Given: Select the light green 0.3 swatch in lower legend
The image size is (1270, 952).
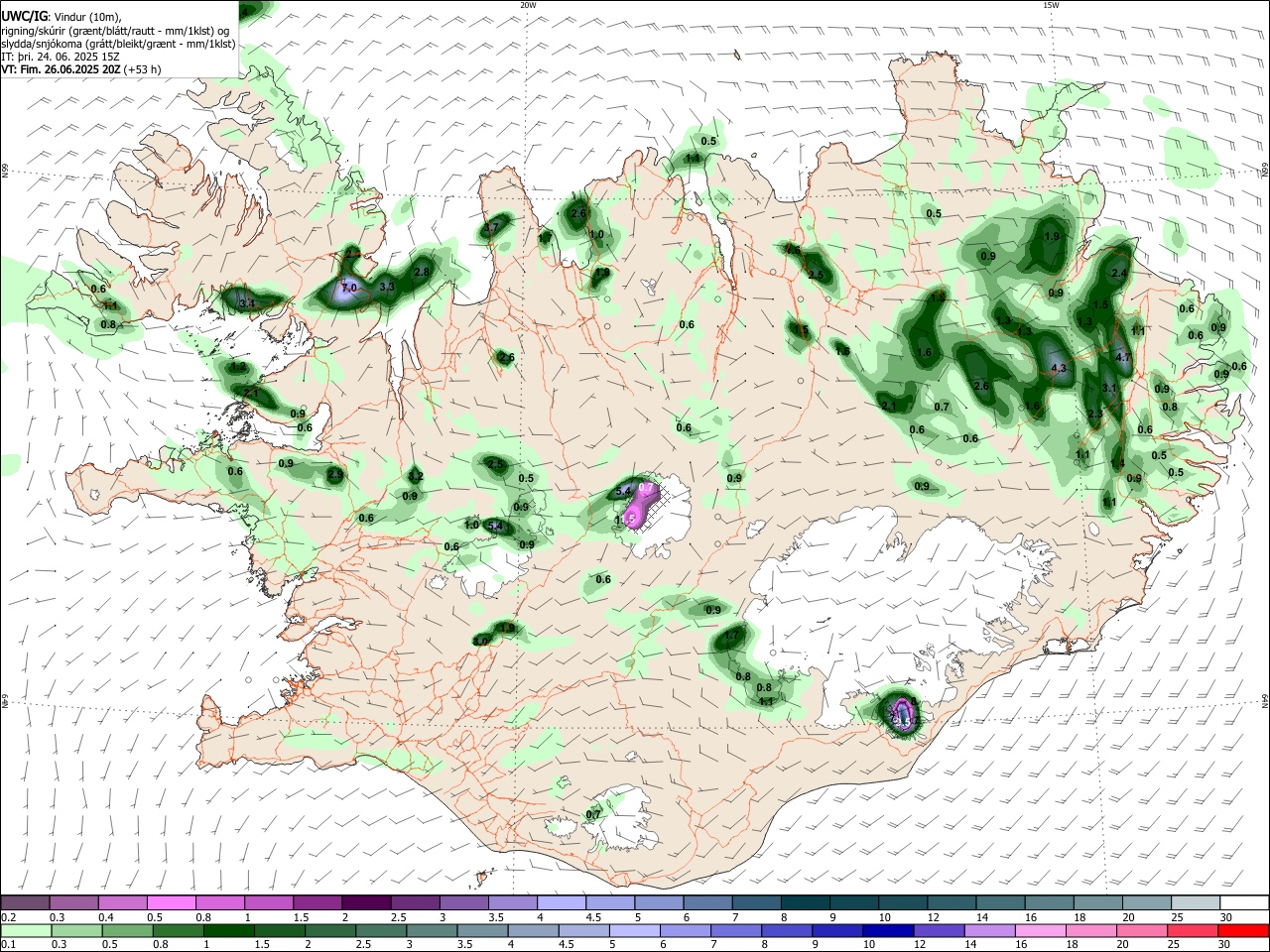Looking at the screenshot, I should [x=76, y=930].
